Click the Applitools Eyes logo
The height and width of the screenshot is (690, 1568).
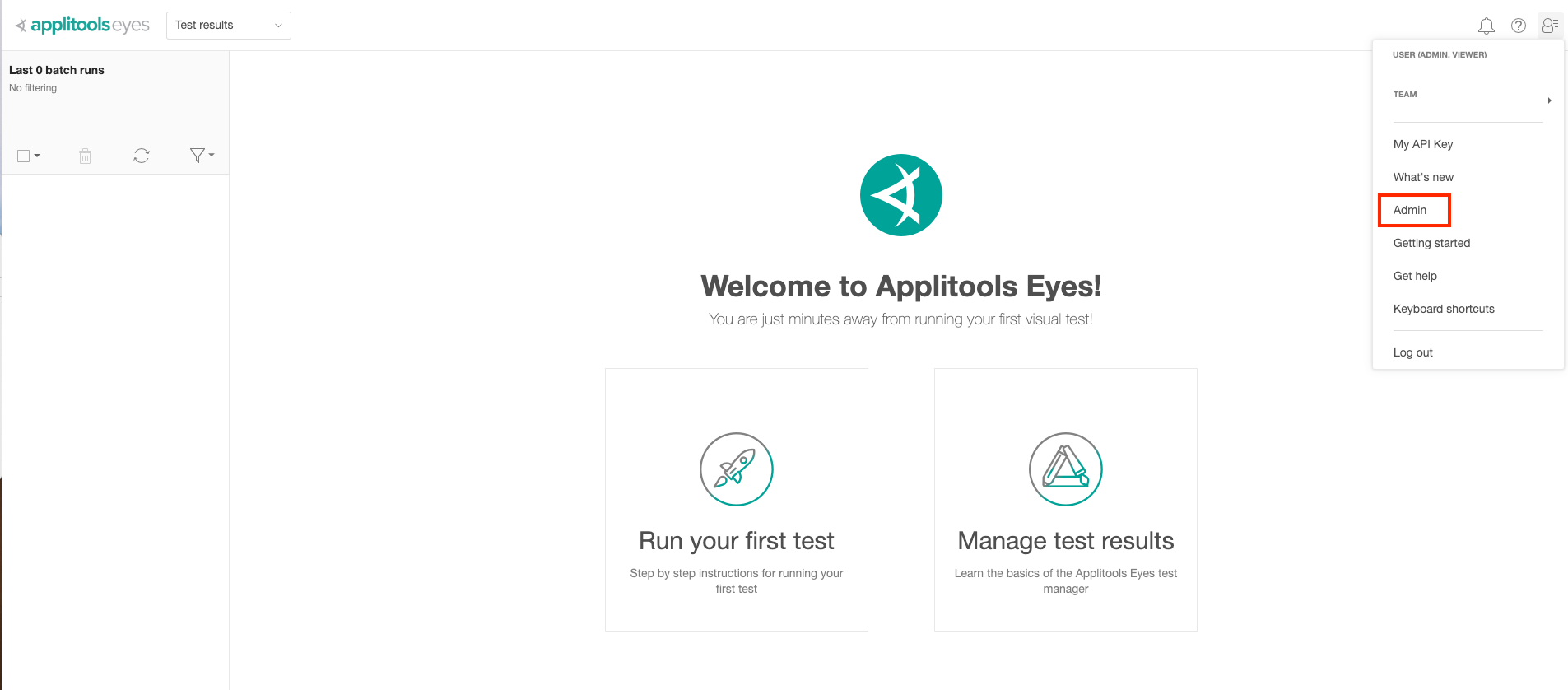82,26
